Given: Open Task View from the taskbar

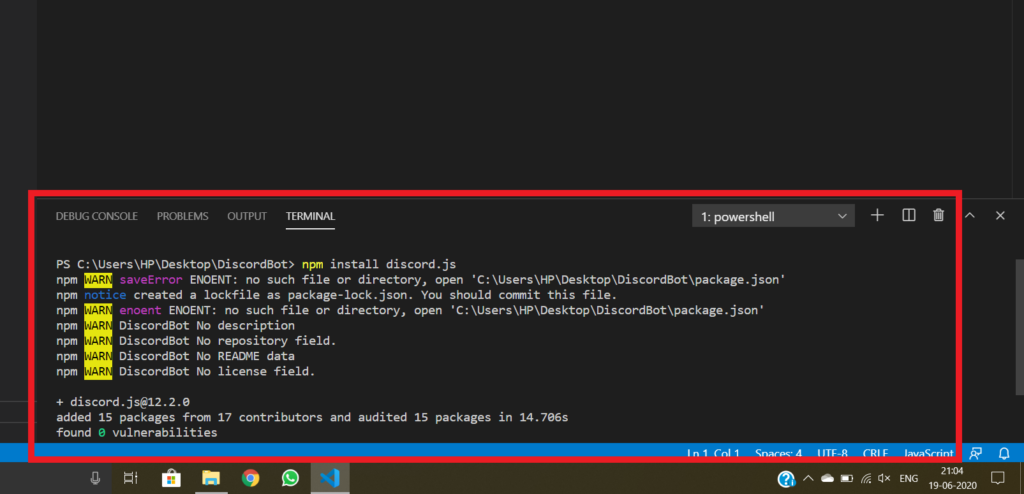Looking at the screenshot, I should click(x=131, y=478).
